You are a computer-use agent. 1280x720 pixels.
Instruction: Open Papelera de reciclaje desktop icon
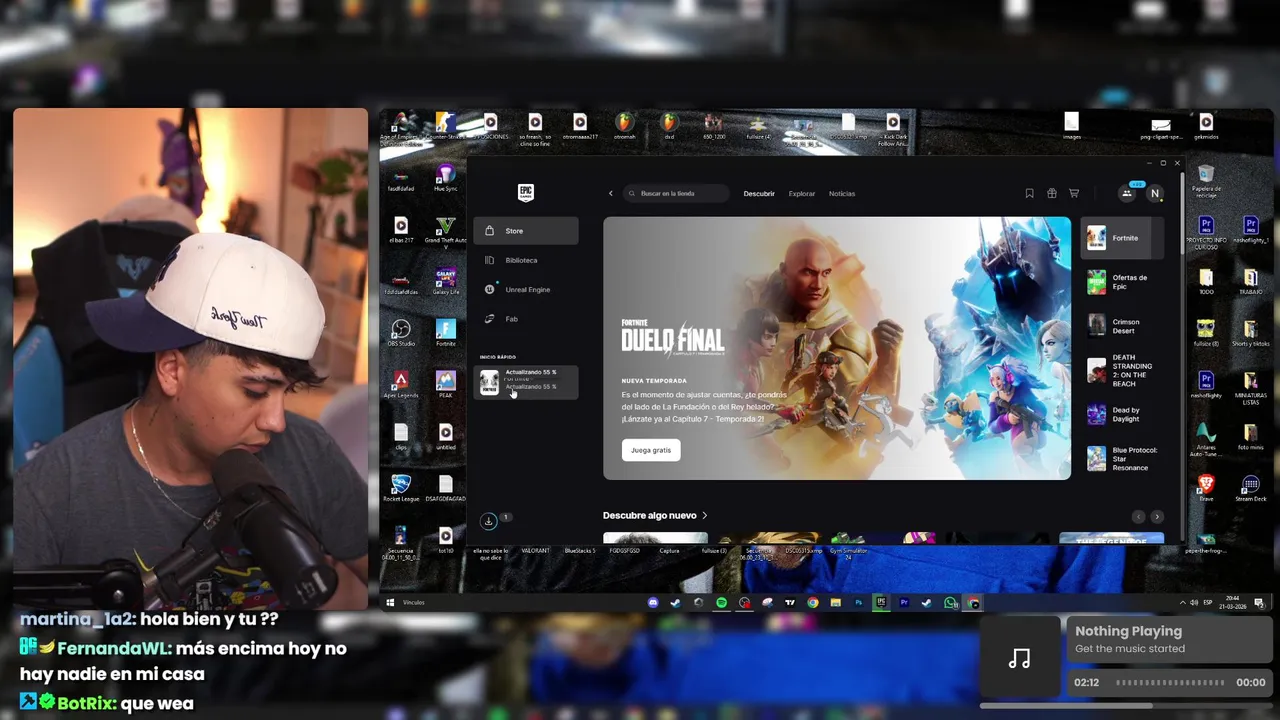click(1206, 180)
